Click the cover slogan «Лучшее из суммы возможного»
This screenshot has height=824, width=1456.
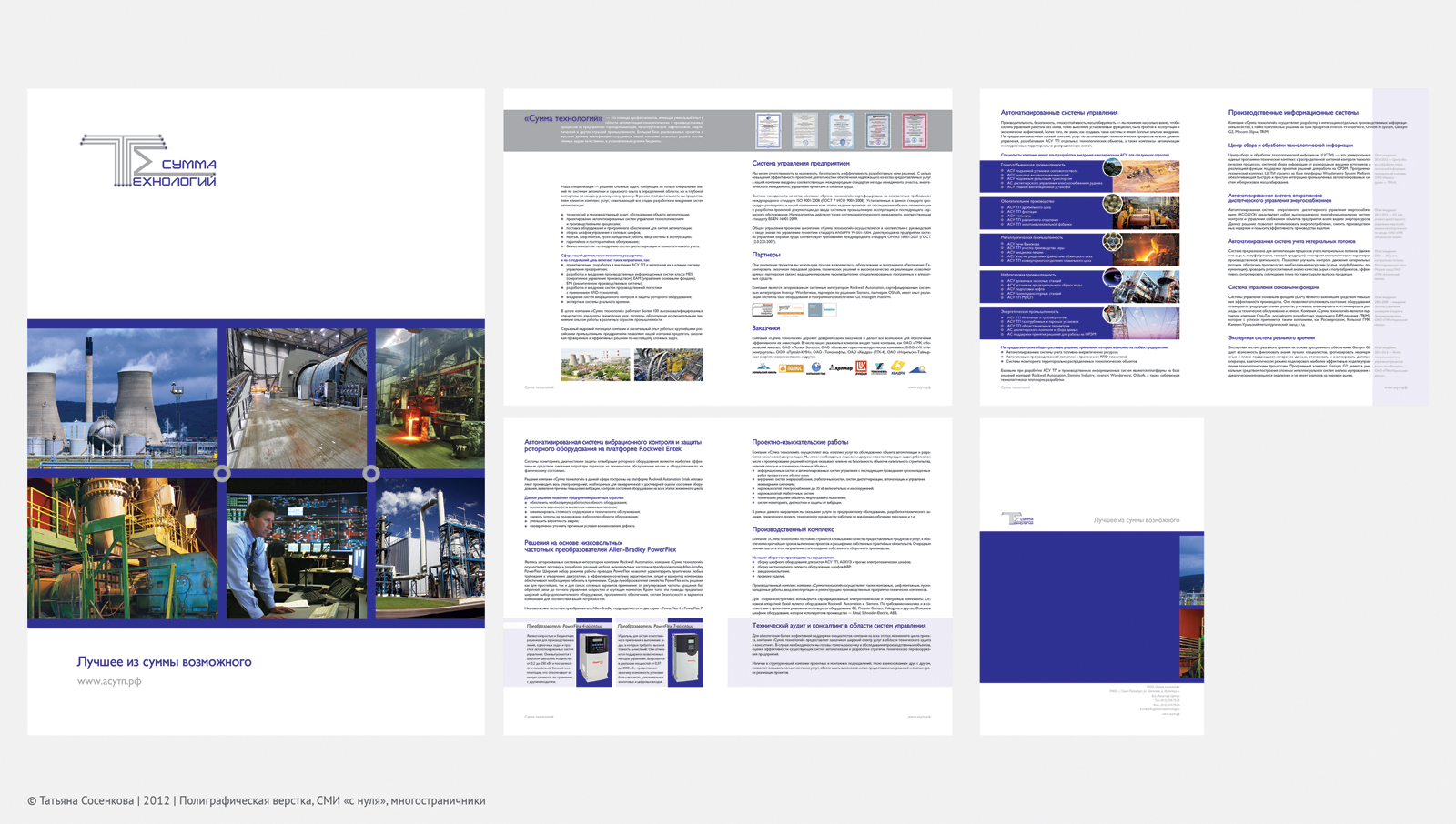click(x=164, y=662)
